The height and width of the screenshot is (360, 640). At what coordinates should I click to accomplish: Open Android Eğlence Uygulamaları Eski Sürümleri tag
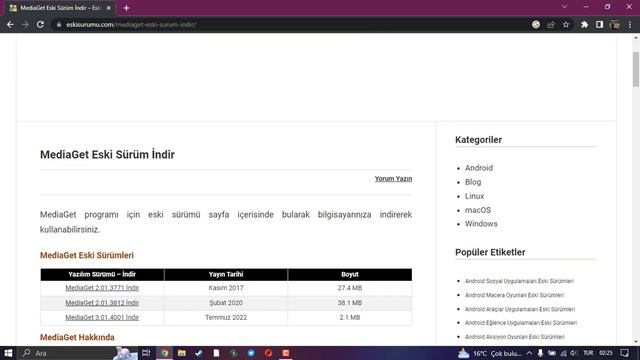(521, 323)
